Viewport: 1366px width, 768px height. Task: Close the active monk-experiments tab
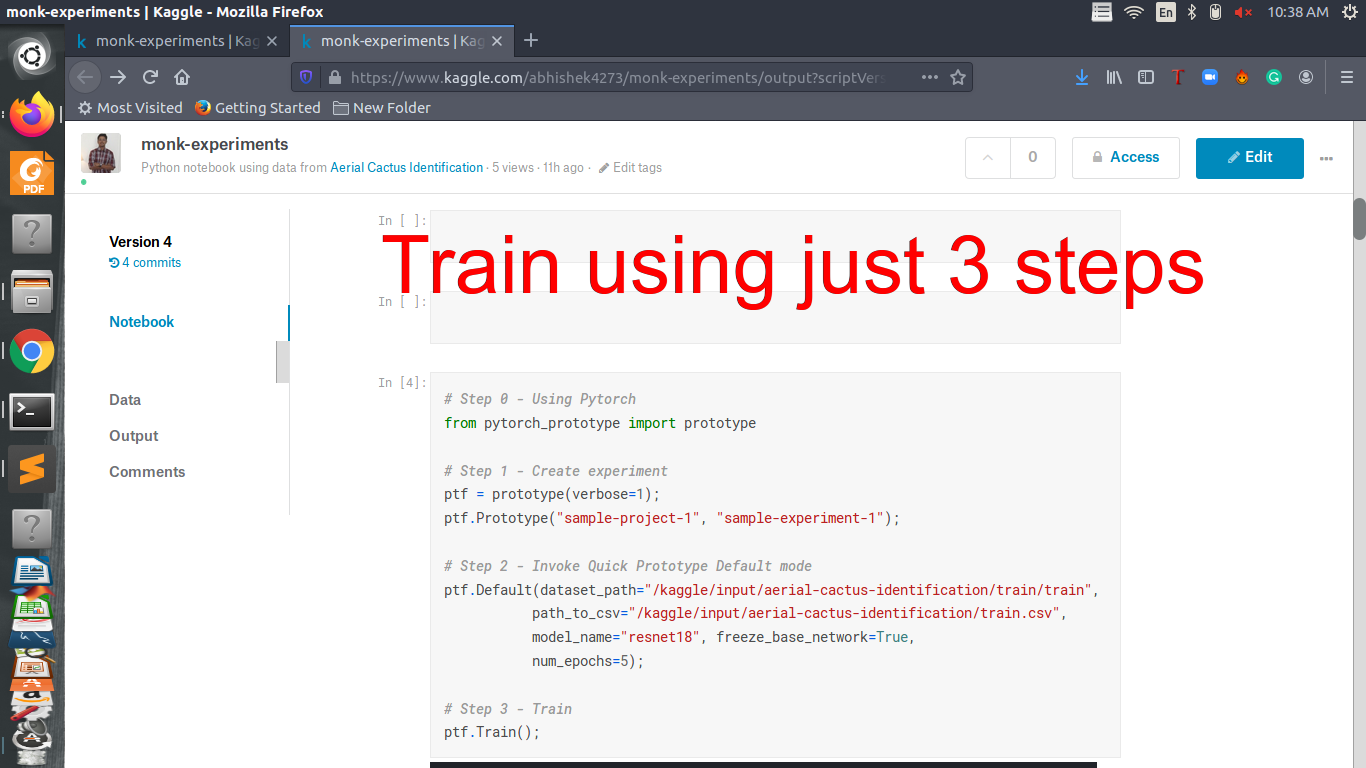(499, 41)
